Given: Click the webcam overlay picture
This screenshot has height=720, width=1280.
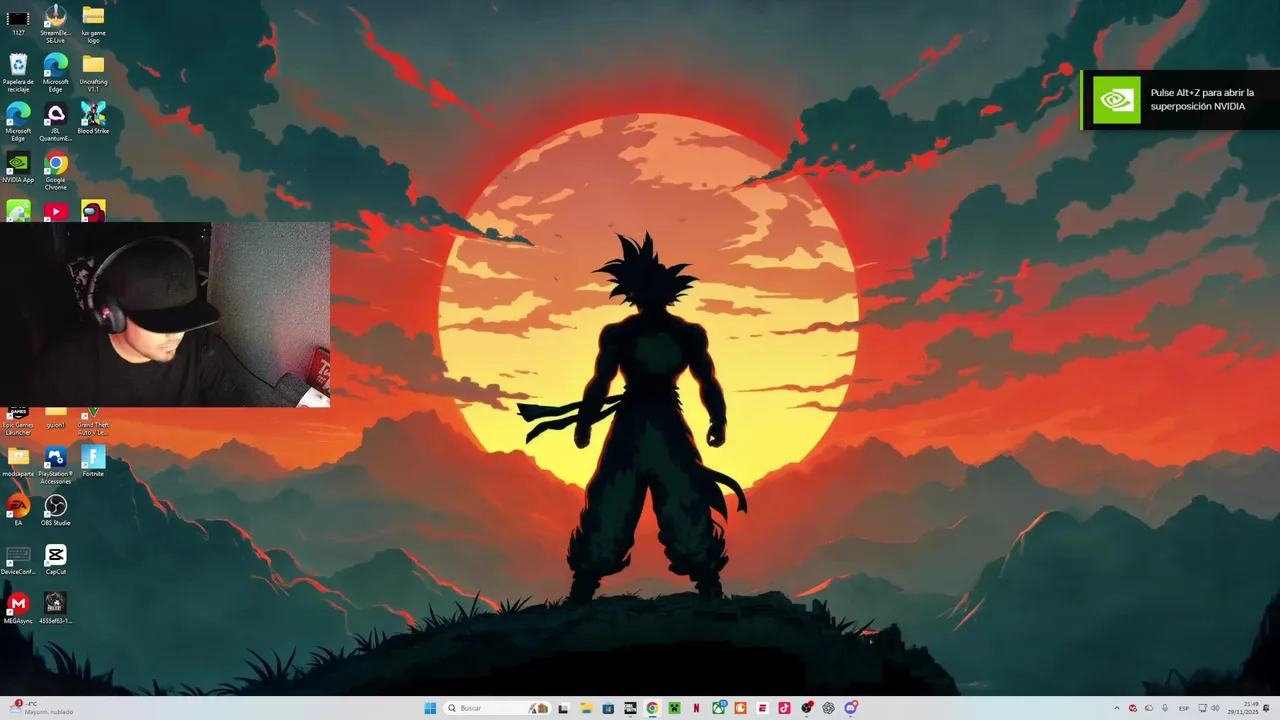Looking at the screenshot, I should (x=165, y=314).
